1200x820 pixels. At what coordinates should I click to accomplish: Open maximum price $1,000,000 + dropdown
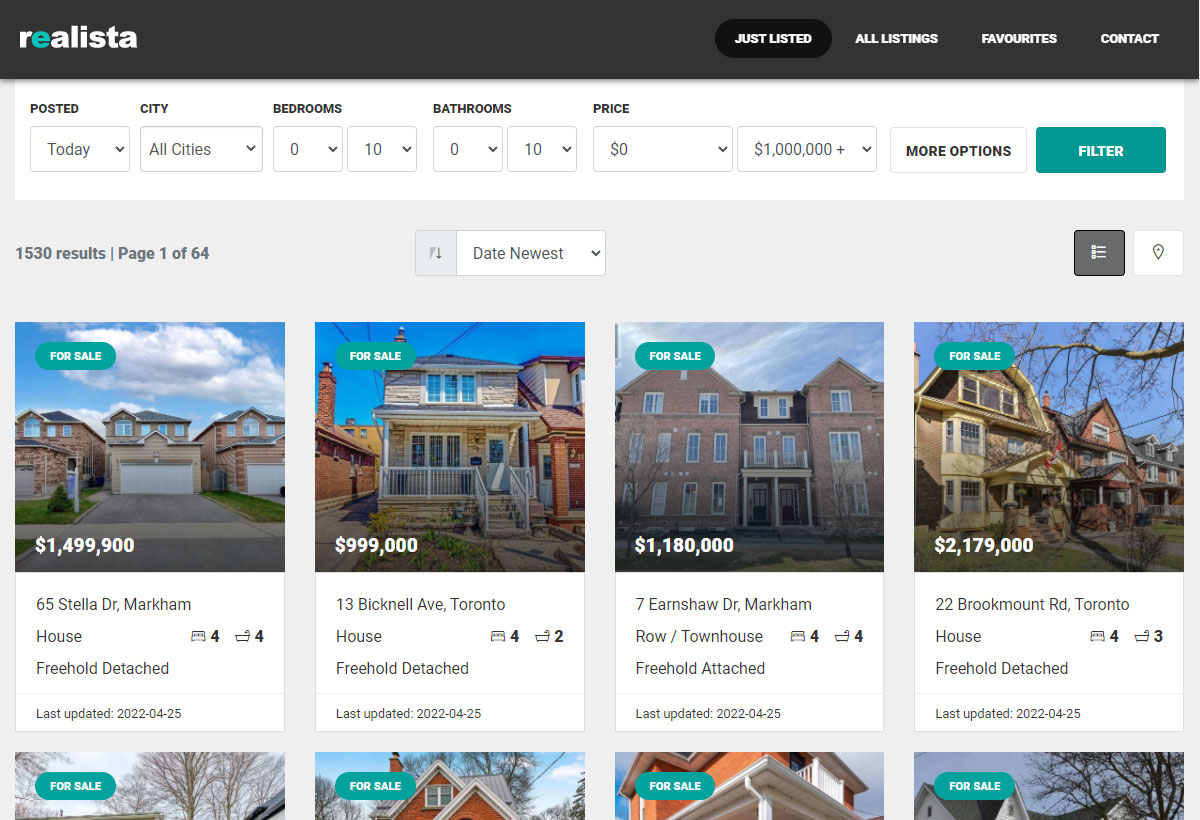click(x=807, y=149)
